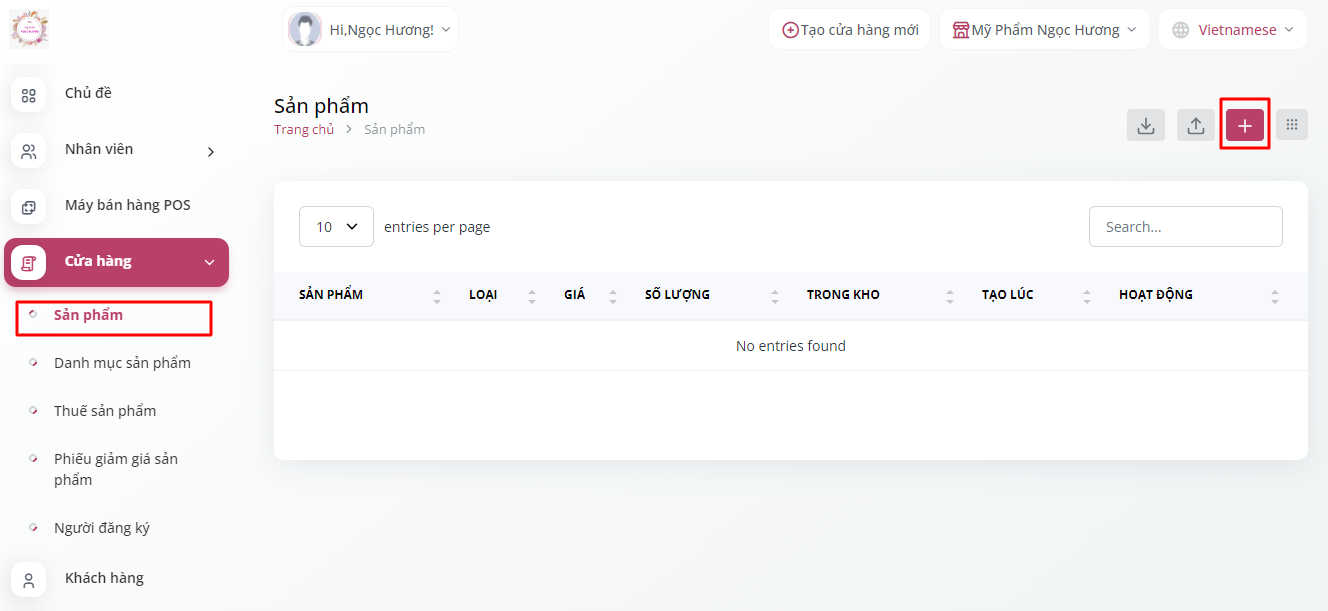Screen dimensions: 1328x611
Task: Open the entries per page dropdown
Action: coord(336,227)
